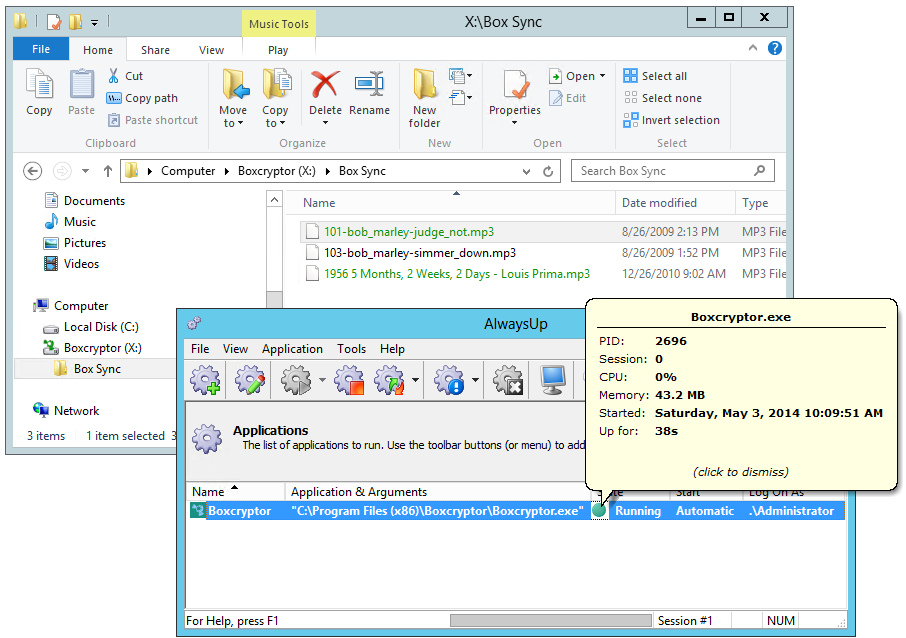
Task: Refresh the Box Sync folder view
Action: point(548,171)
